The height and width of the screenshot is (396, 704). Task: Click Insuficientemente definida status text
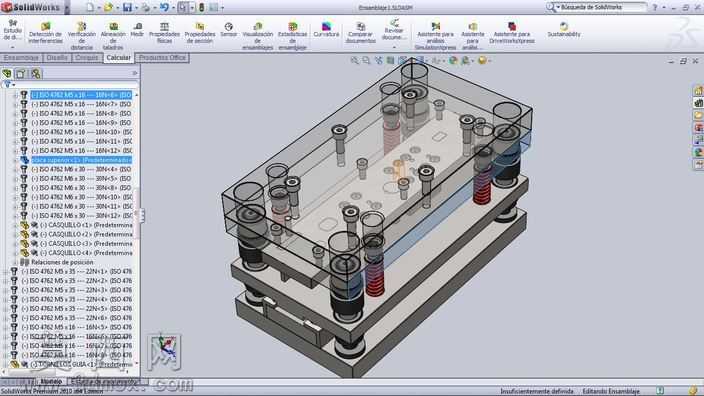537,391
